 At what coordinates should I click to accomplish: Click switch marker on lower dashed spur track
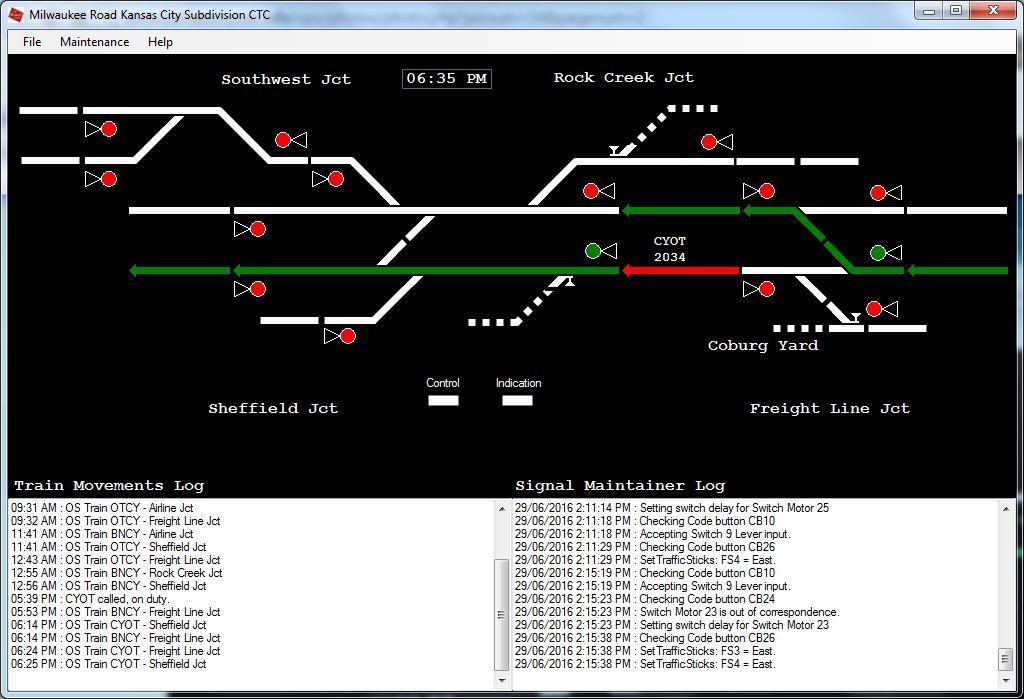pyautogui.click(x=569, y=282)
